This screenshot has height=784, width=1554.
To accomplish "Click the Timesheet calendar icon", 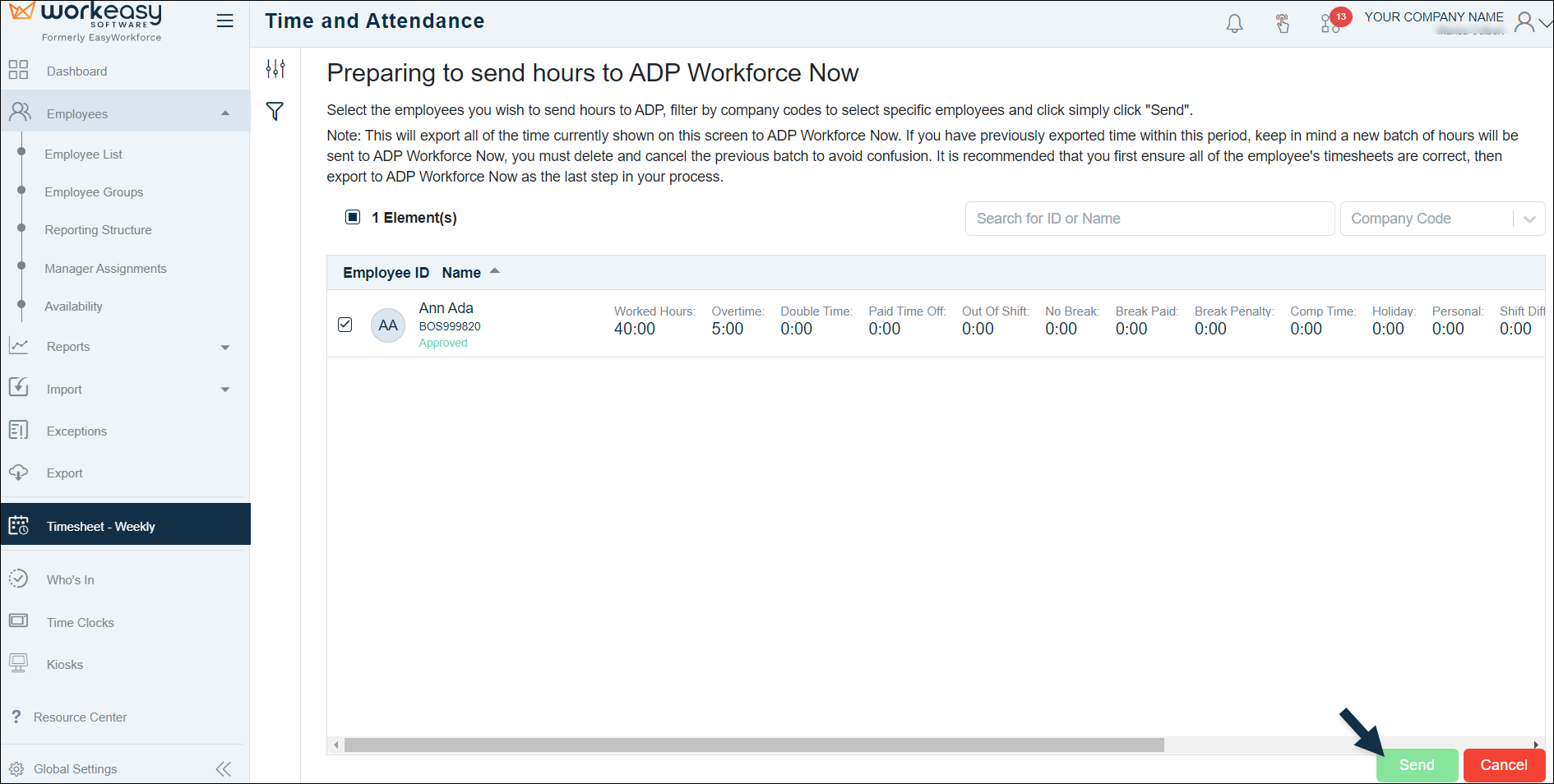I will point(18,526).
